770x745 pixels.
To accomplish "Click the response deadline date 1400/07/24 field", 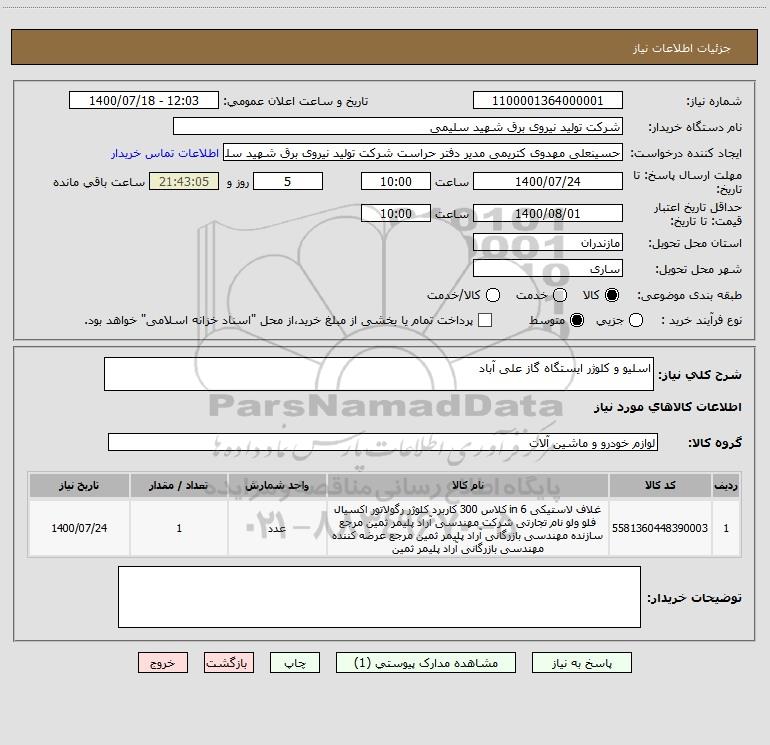I will coord(548,181).
